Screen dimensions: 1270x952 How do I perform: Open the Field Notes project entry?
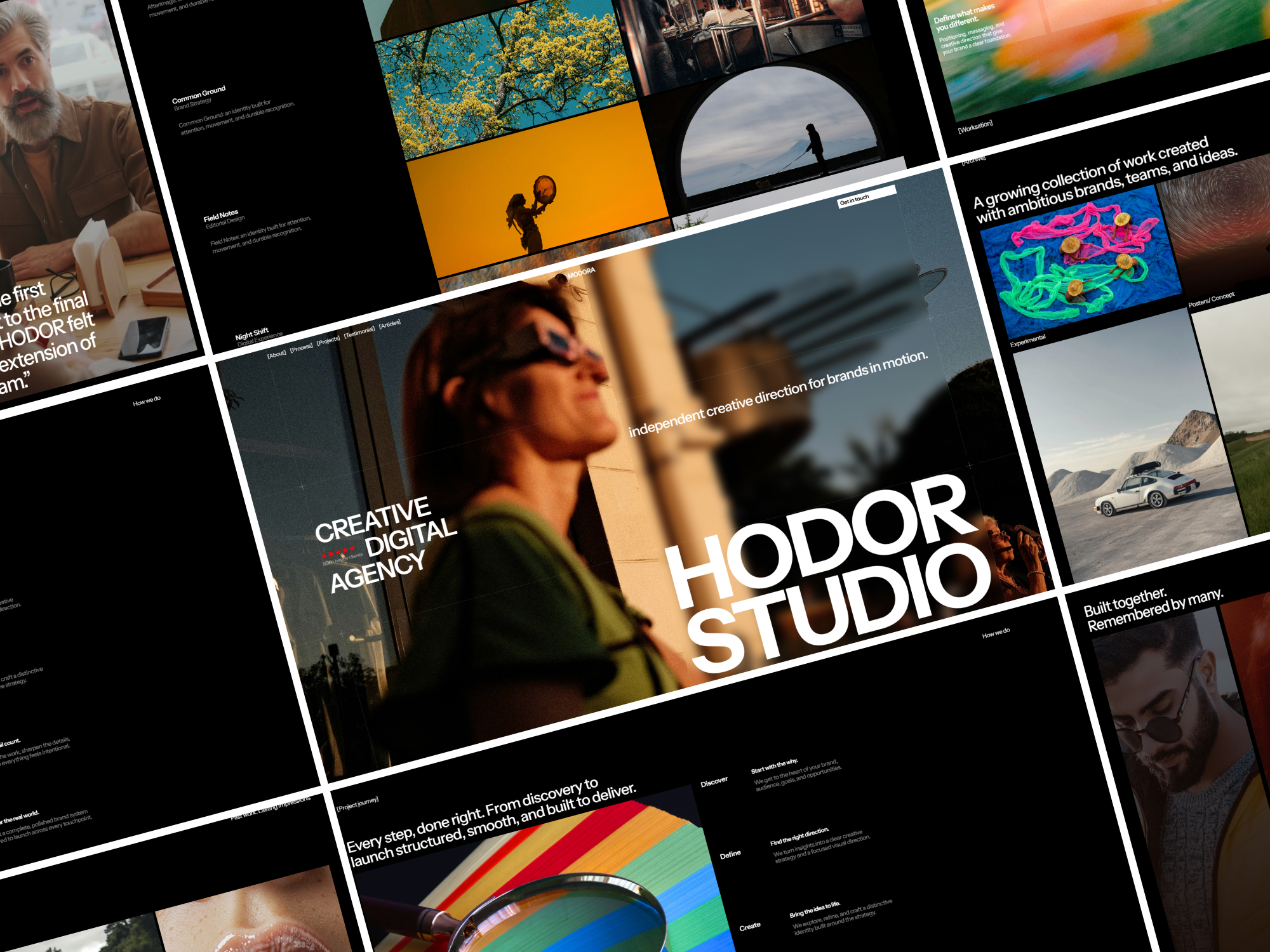pos(258,230)
